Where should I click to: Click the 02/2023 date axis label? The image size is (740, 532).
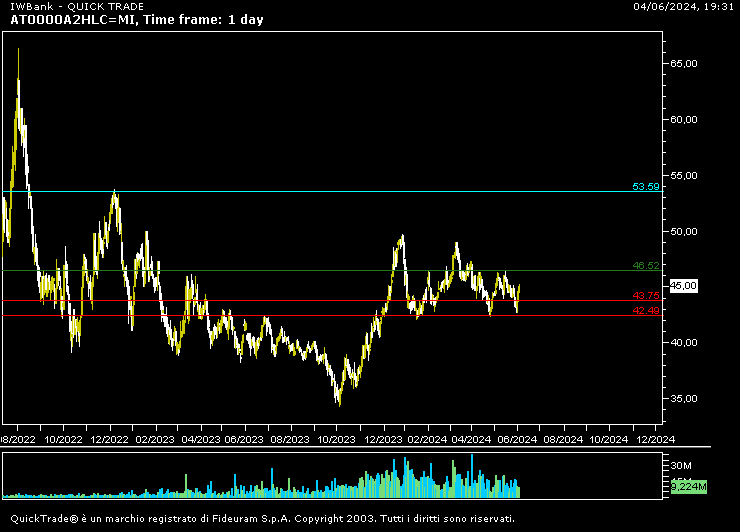pyautogui.click(x=155, y=439)
